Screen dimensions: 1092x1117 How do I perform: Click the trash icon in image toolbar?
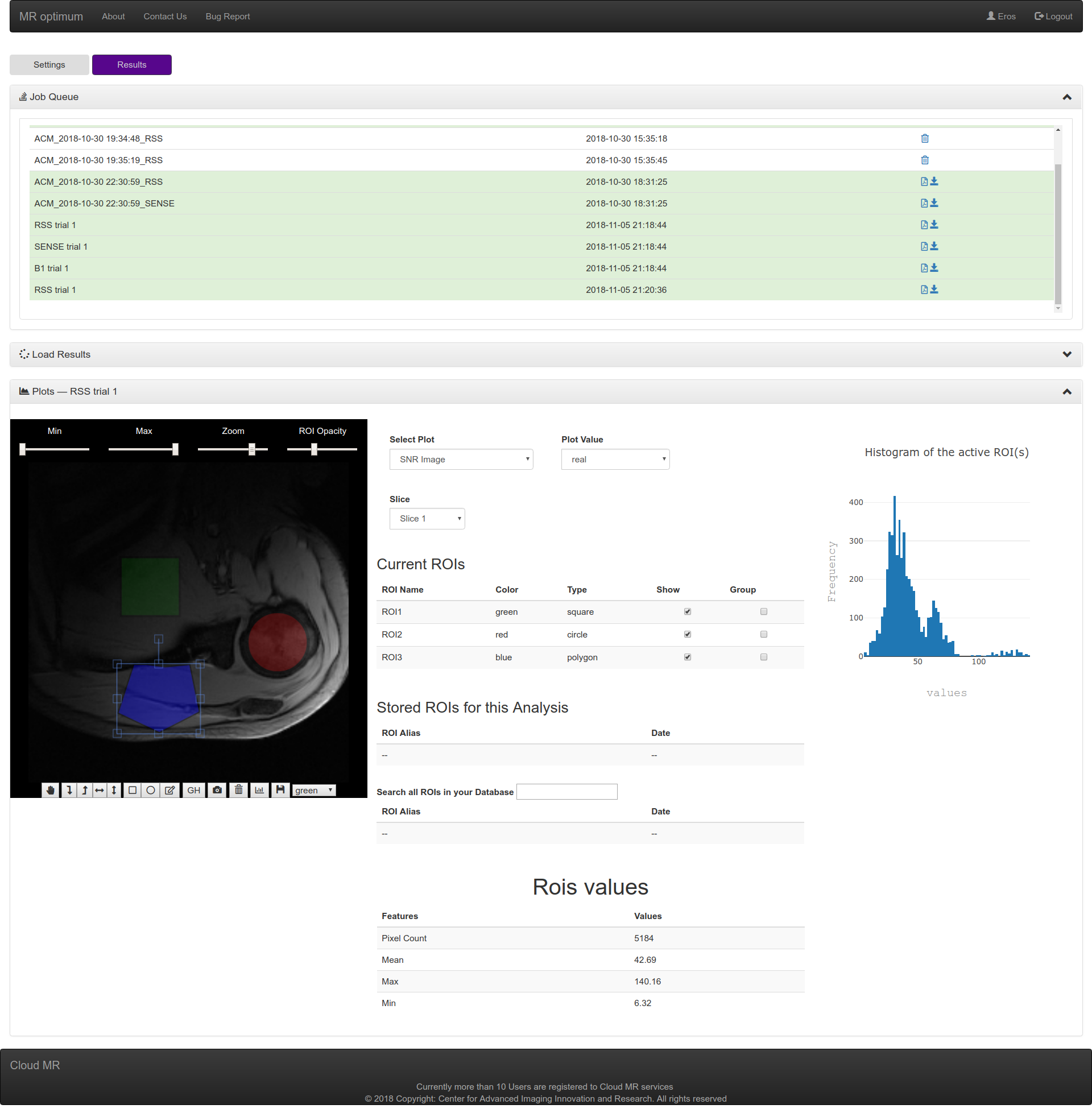click(238, 790)
